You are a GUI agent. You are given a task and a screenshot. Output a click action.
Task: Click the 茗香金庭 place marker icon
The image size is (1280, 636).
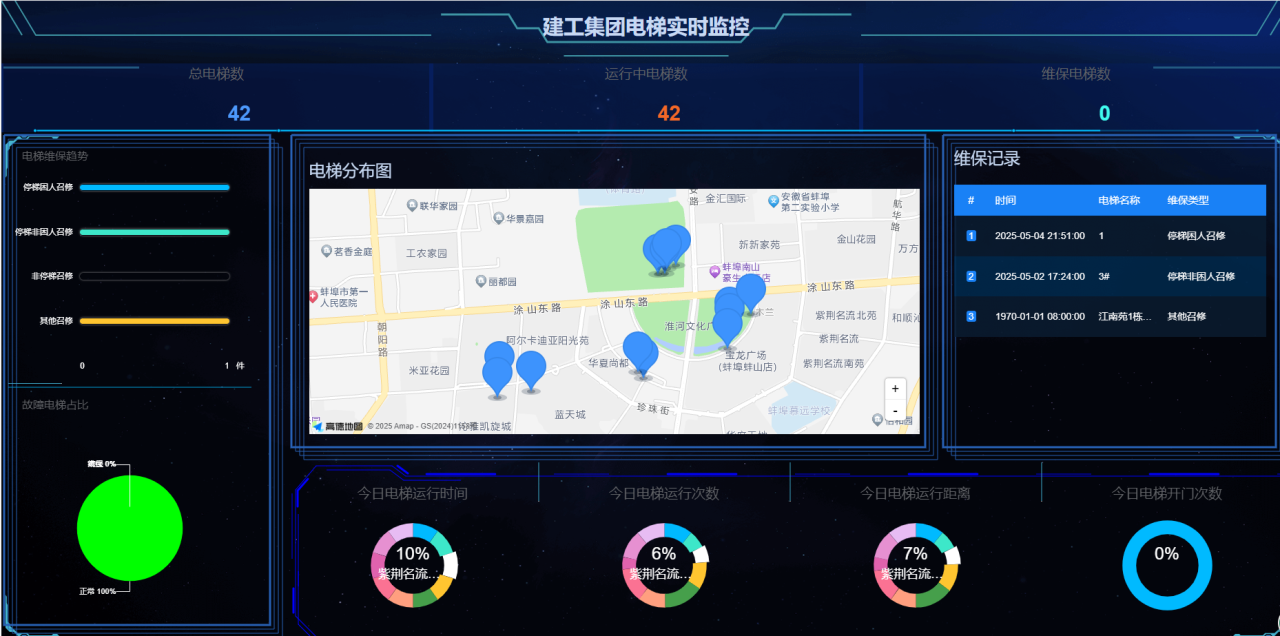click(x=326, y=251)
